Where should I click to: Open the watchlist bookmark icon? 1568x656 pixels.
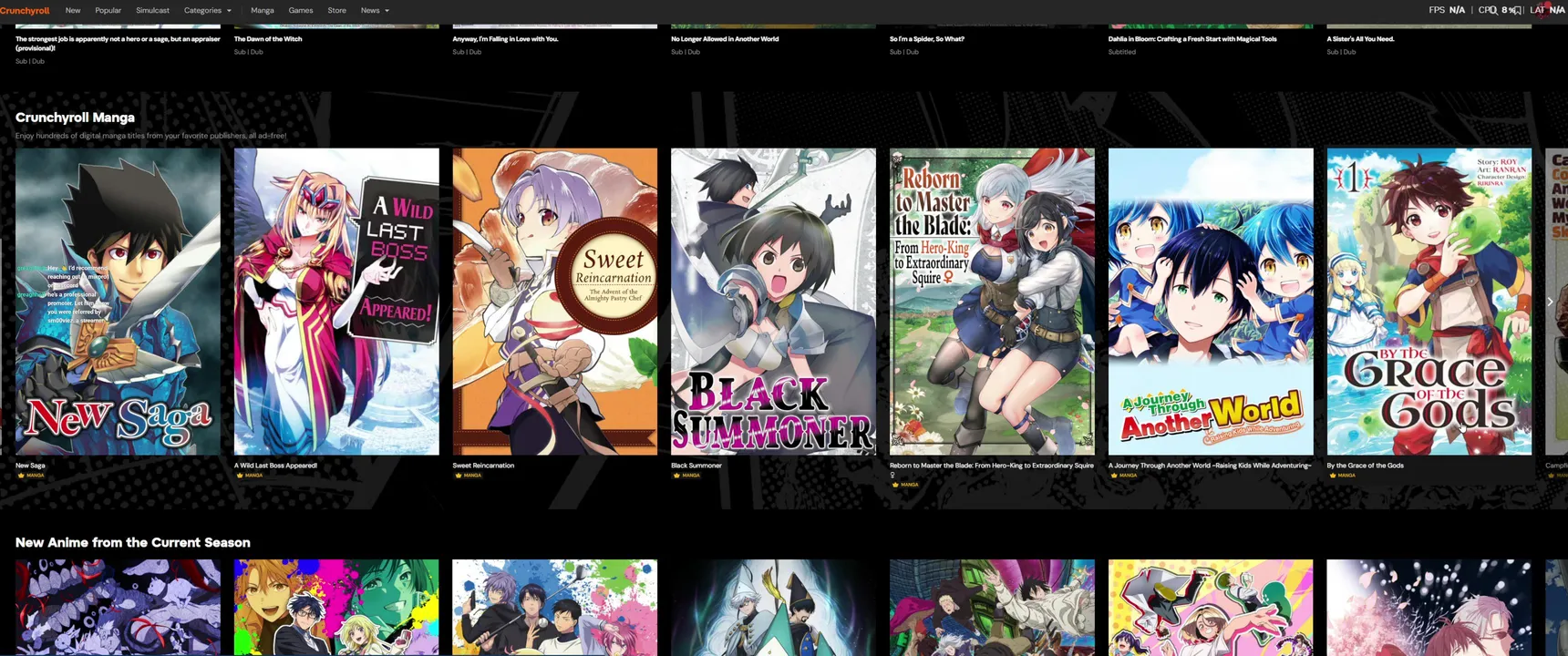[1516, 10]
